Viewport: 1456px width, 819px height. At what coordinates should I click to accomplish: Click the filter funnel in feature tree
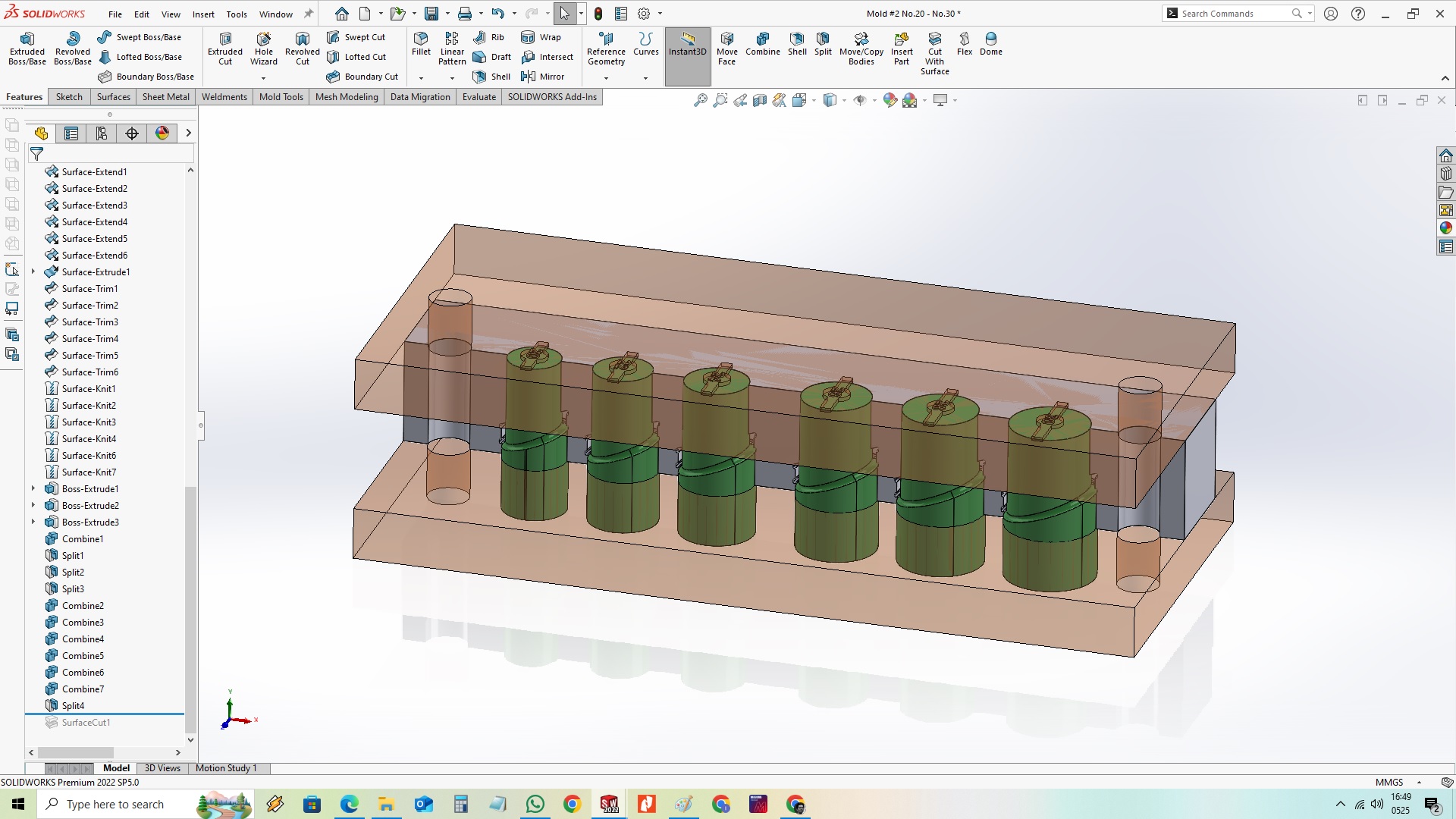(36, 154)
